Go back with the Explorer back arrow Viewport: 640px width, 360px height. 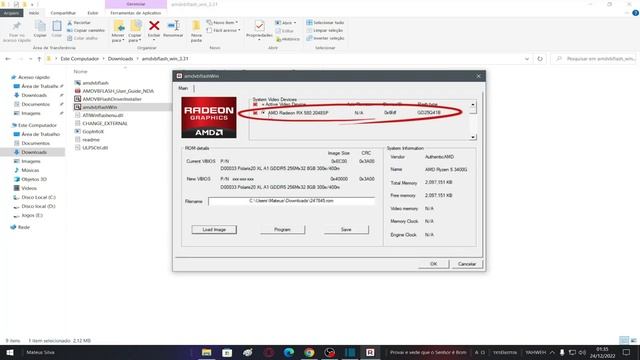coord(8,59)
